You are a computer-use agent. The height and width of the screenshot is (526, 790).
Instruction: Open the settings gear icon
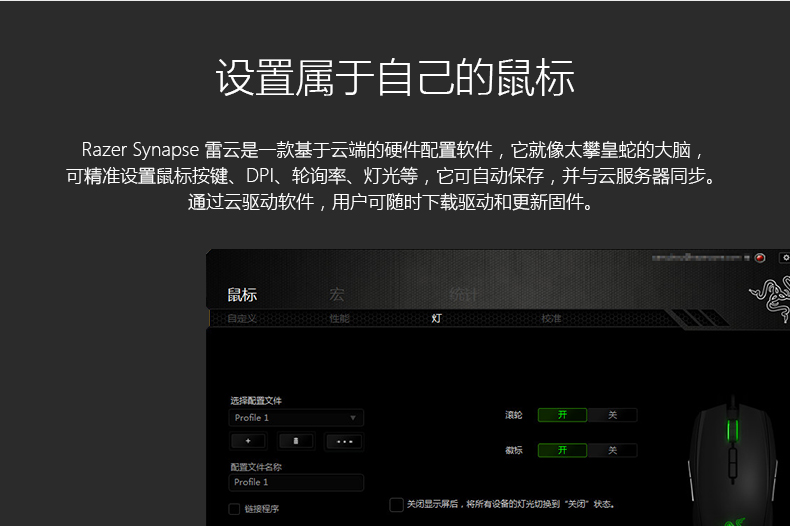[785, 258]
